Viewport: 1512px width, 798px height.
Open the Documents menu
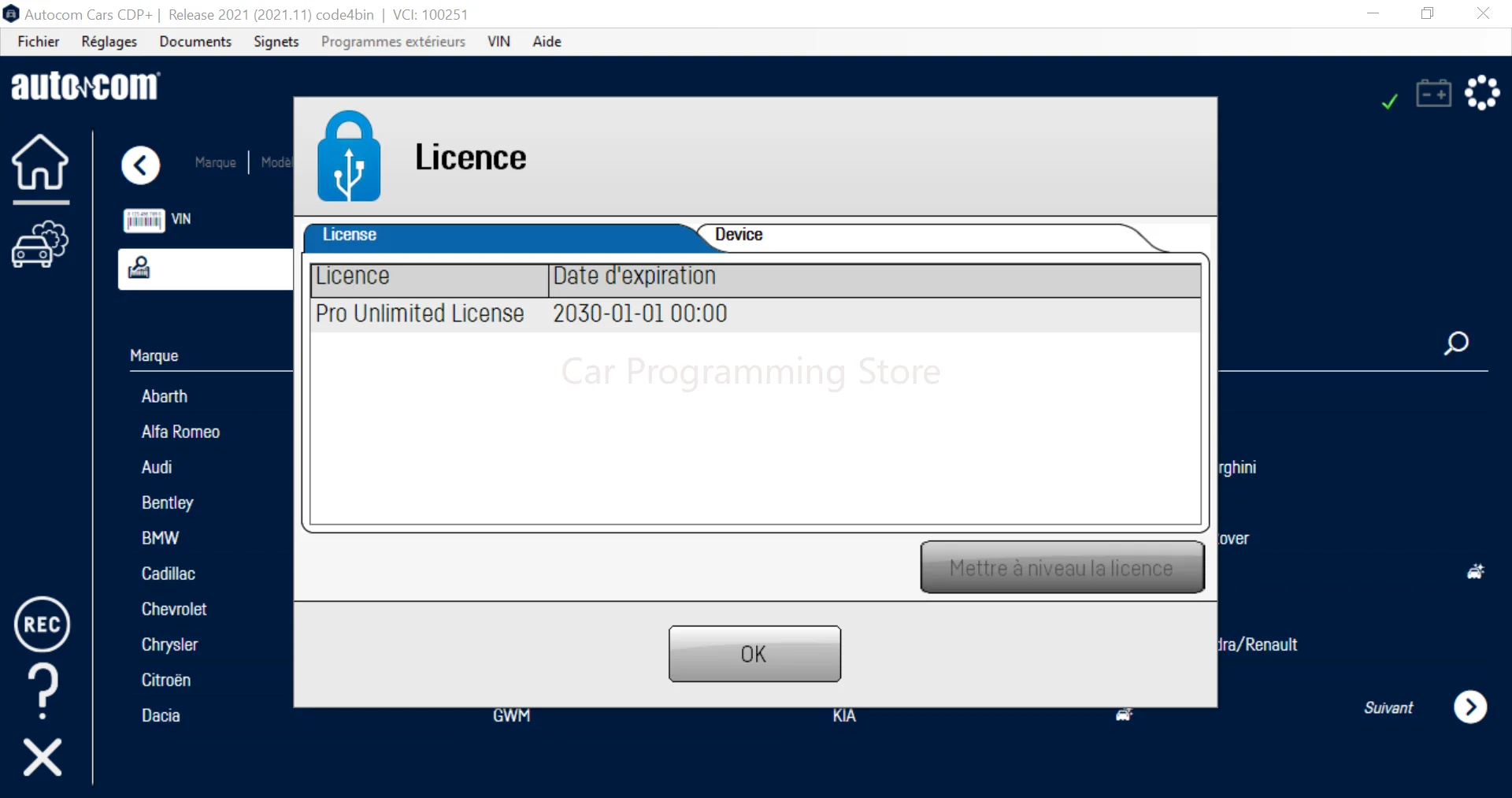[x=195, y=42]
